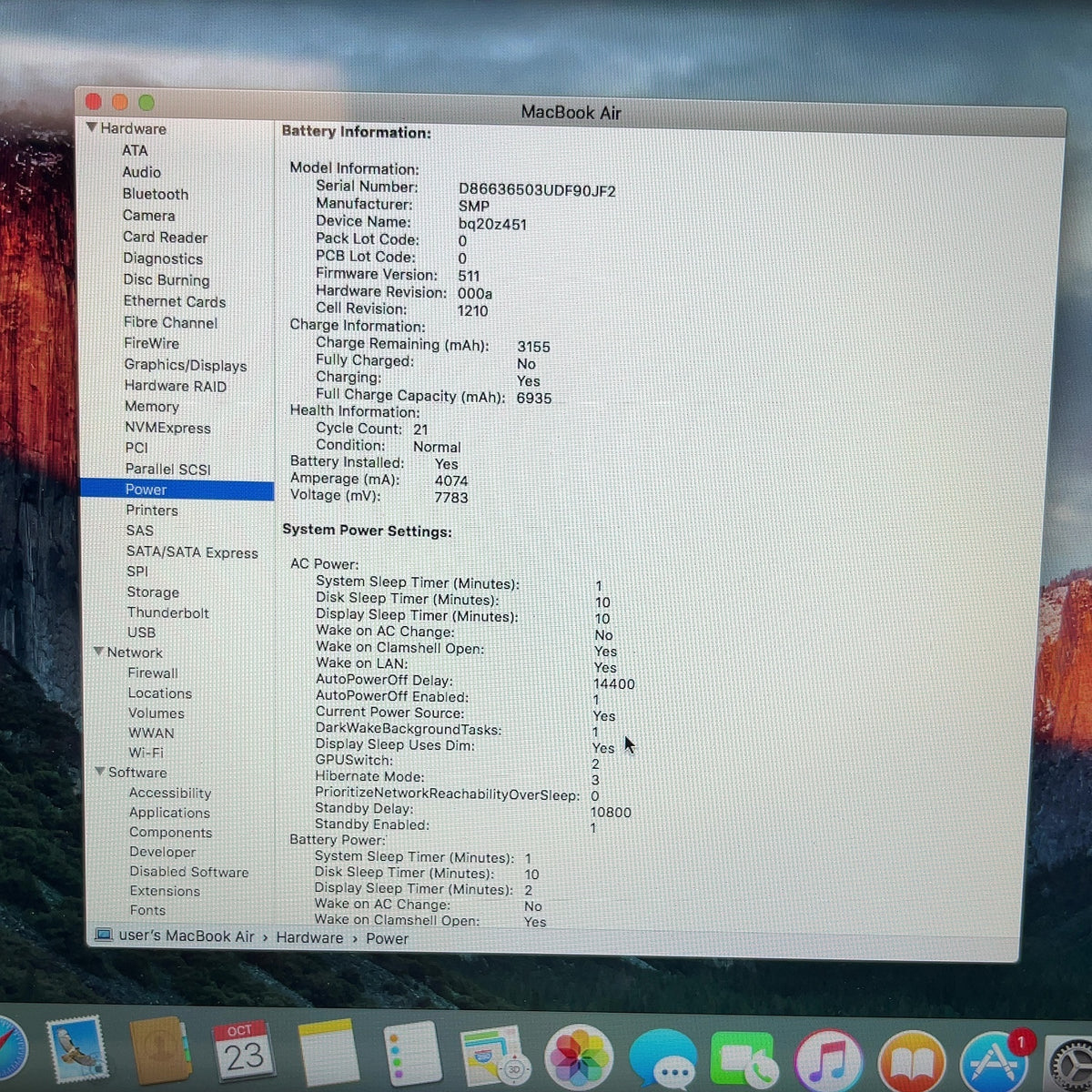Click Power in the bottom path bar
1092x1092 pixels.
tap(387, 938)
